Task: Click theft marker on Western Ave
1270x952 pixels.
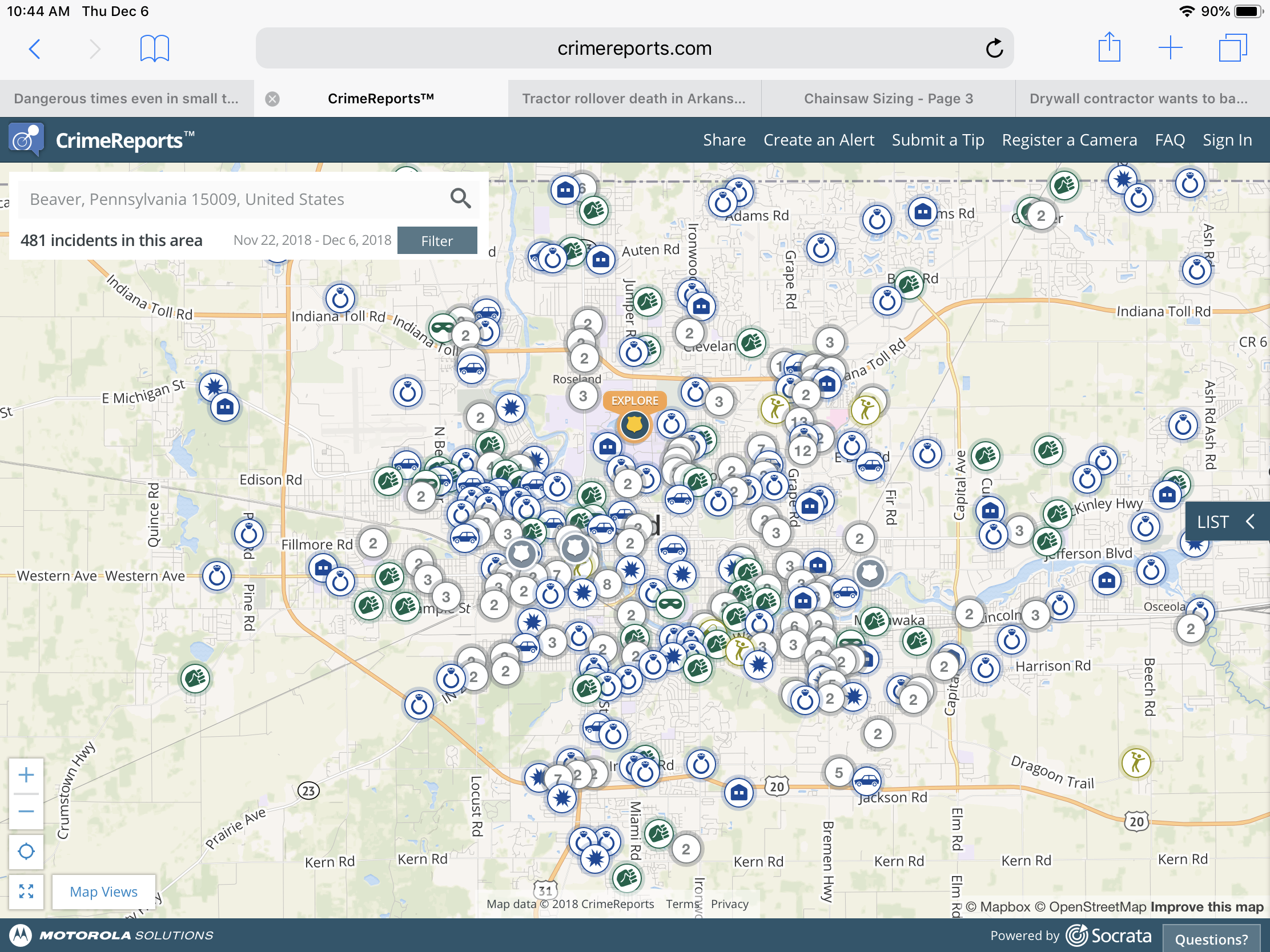Action: pos(217,575)
